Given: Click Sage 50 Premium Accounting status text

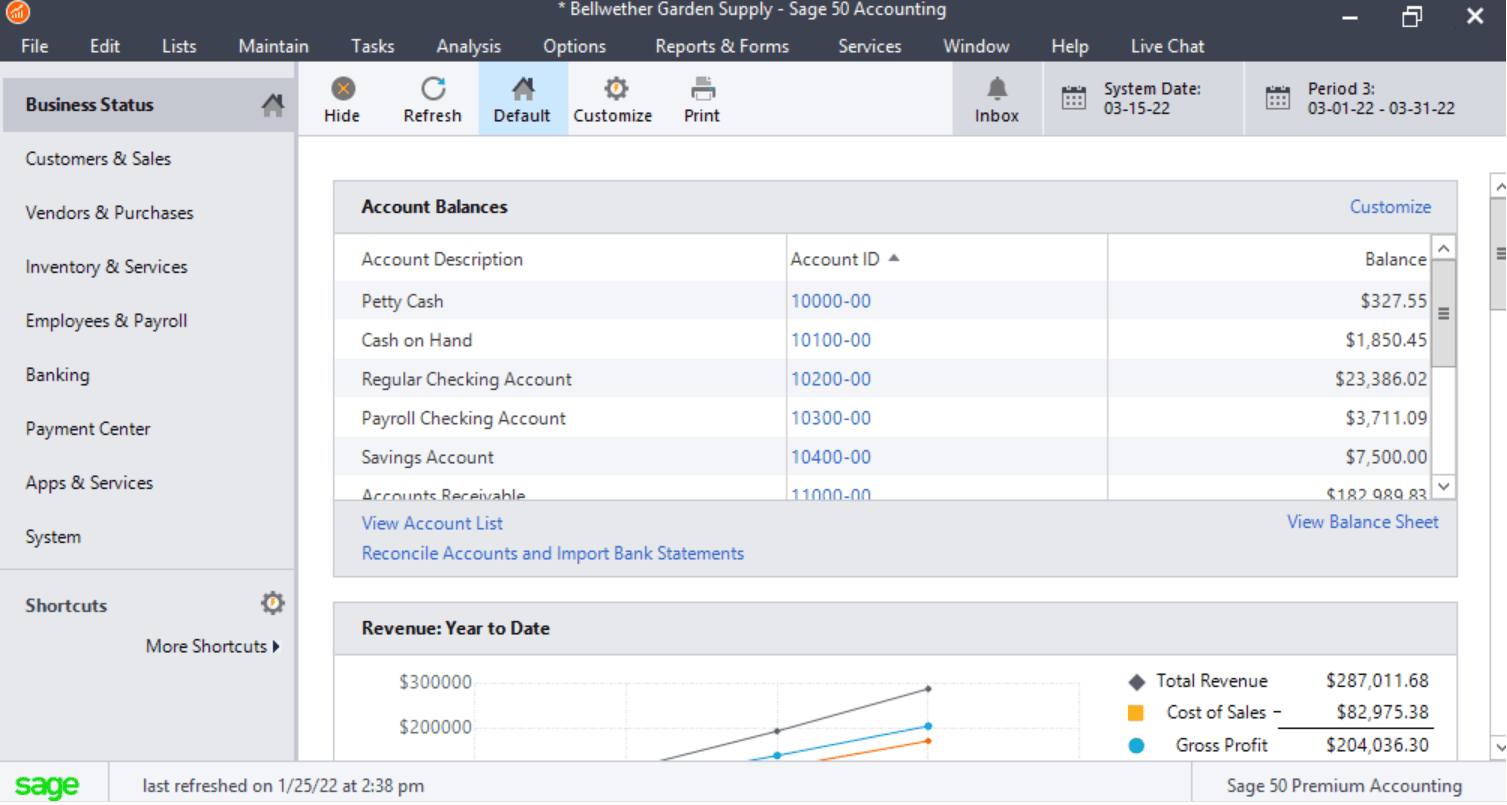Looking at the screenshot, I should coord(1344,786).
